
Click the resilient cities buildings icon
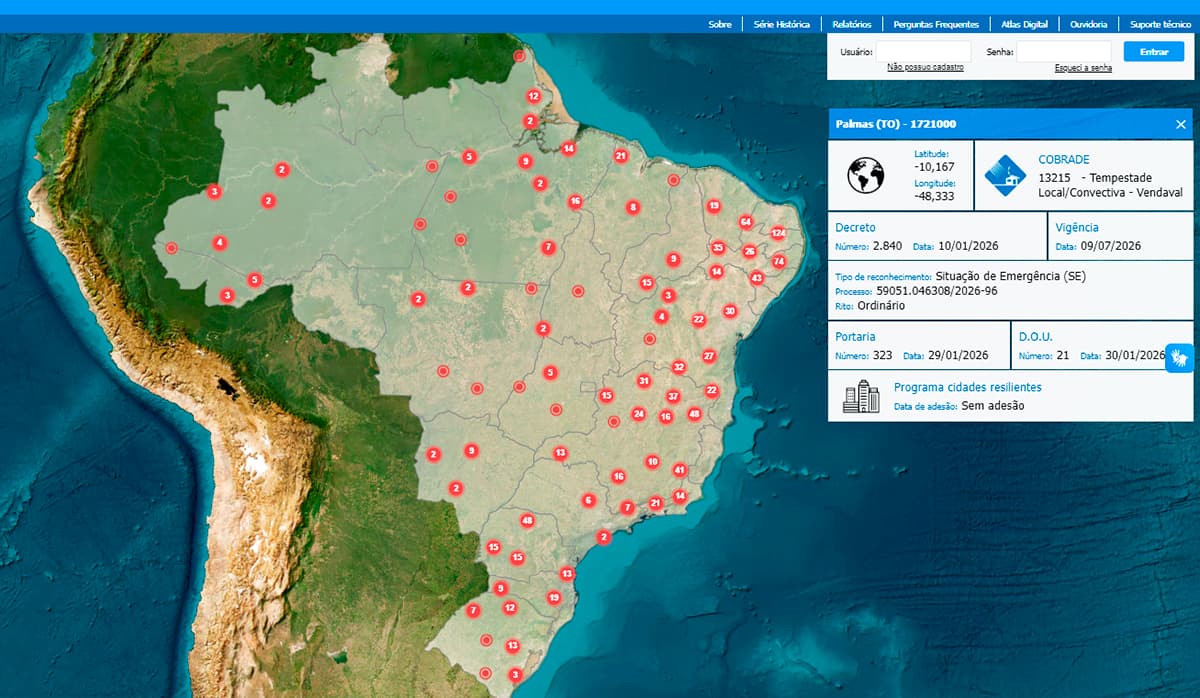[861, 396]
